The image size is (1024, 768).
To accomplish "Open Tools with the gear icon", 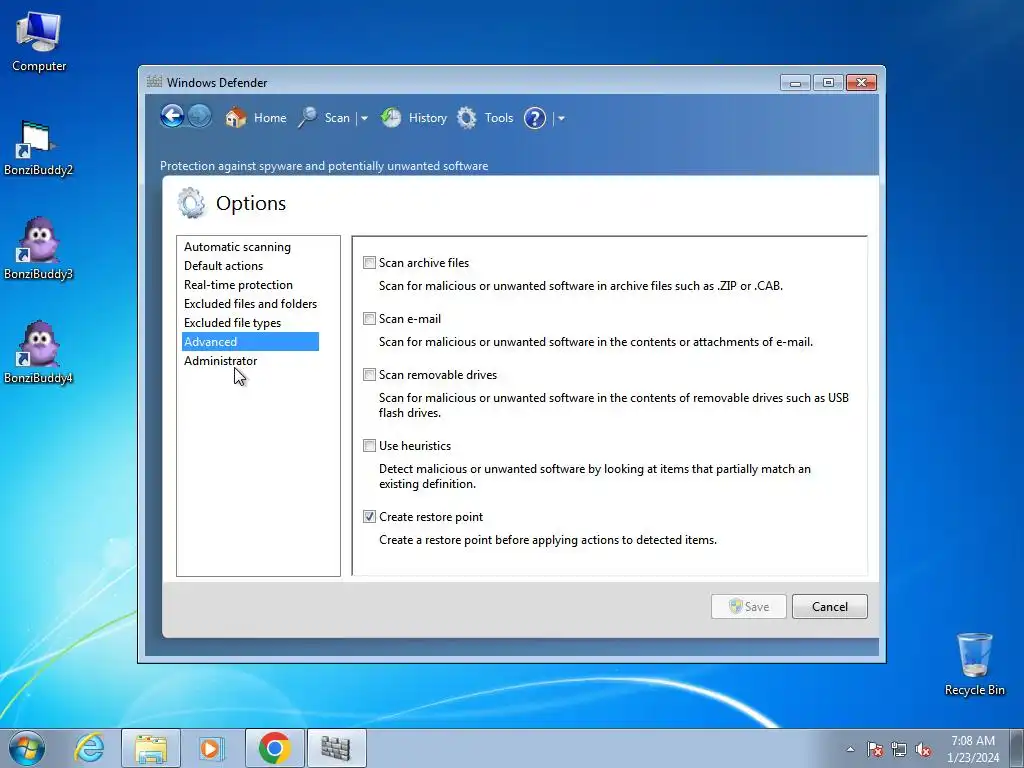I will 467,118.
